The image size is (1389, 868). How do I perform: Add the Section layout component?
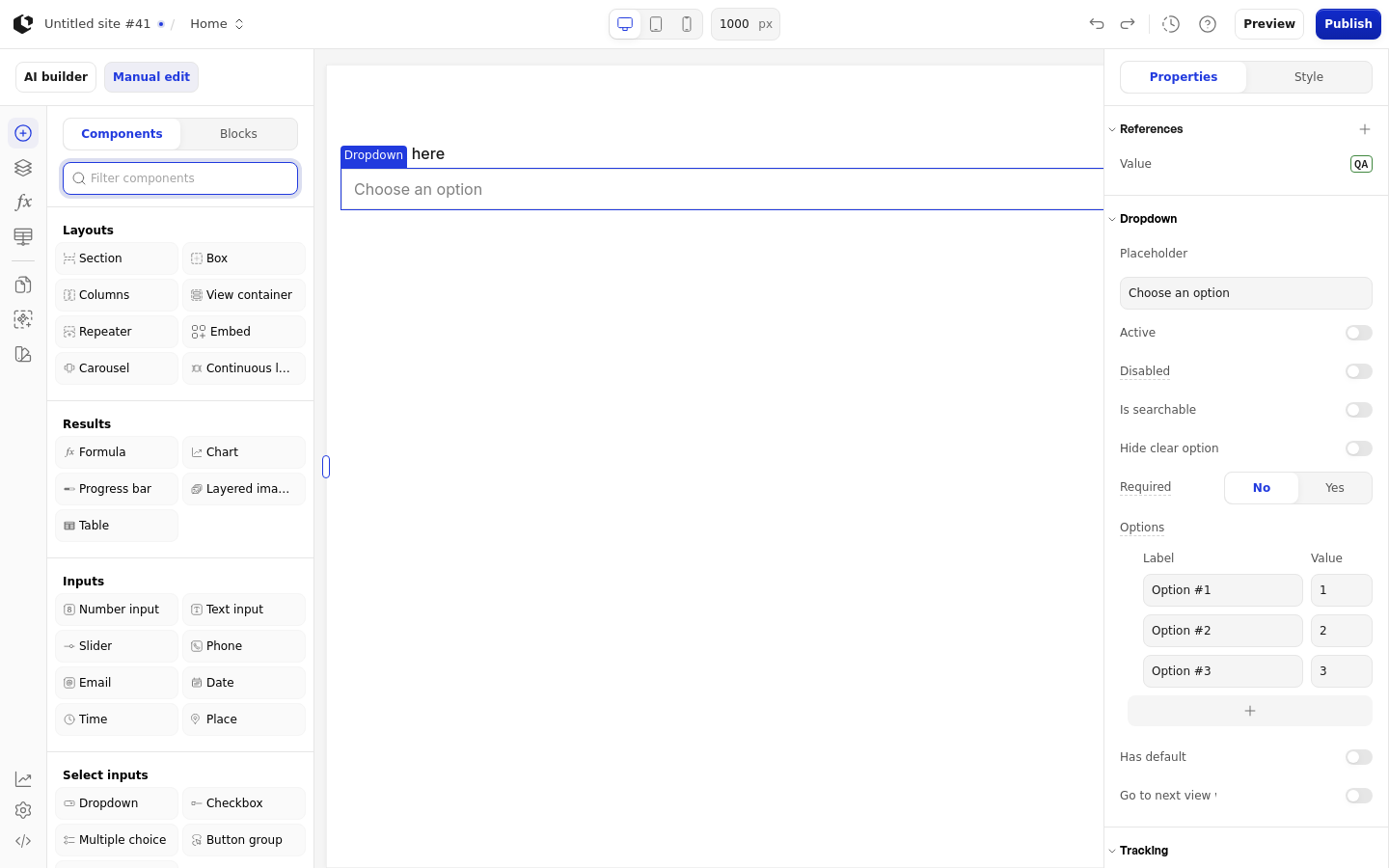(x=117, y=258)
